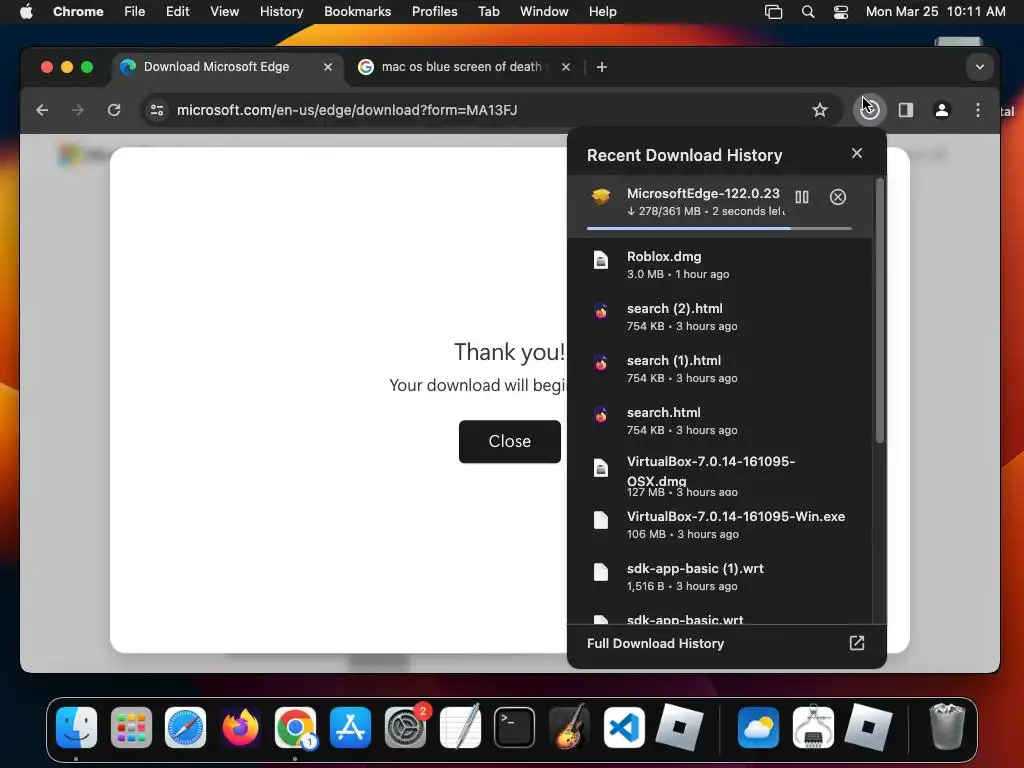Viewport: 1024px width, 768px height.
Task: Open the Chrome menu in menu bar
Action: coord(78,11)
